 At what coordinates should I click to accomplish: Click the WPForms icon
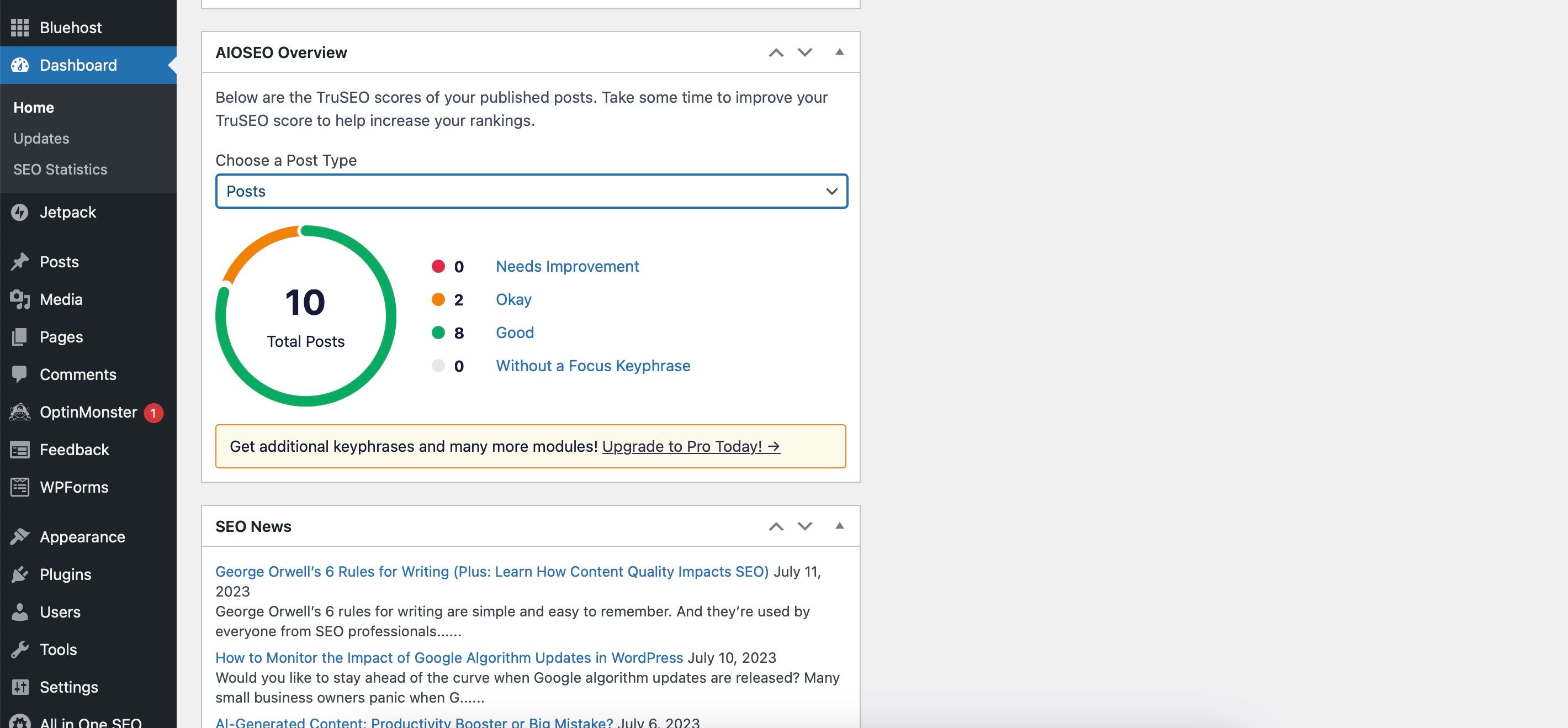point(19,487)
